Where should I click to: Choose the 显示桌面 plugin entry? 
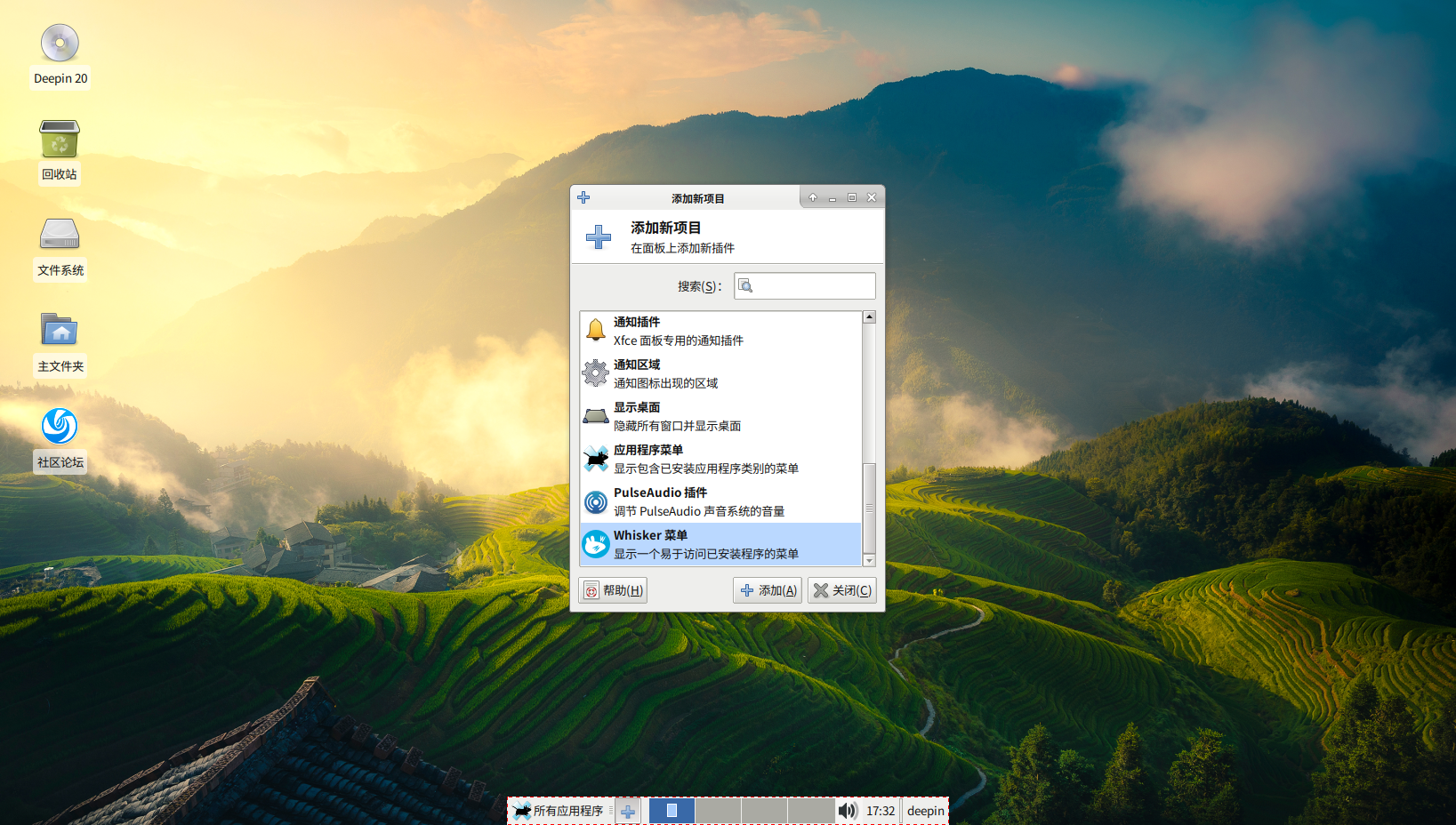click(x=720, y=416)
